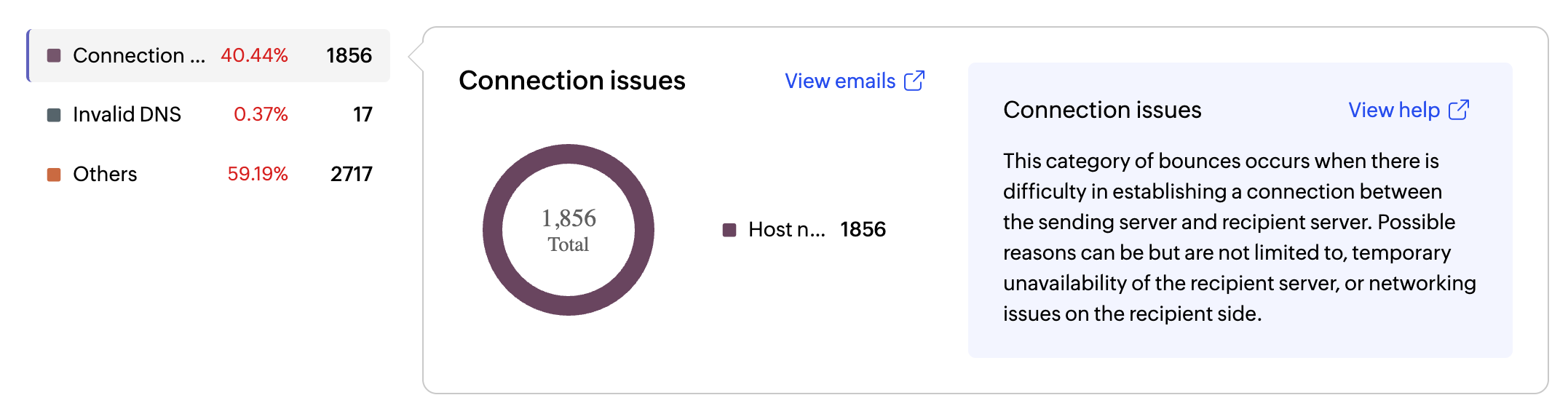Image resolution: width=1568 pixels, height=419 pixels.
Task: Click the gray Invalid DNS color square
Action: pyautogui.click(x=54, y=115)
